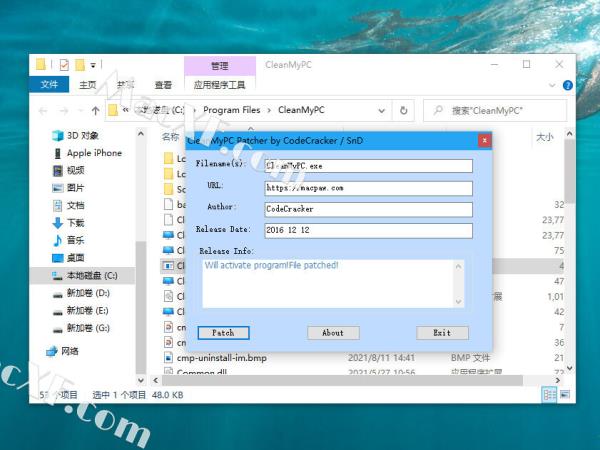Switch to the 主页 ribbon tab
The height and width of the screenshot is (450, 600).
tap(87, 85)
